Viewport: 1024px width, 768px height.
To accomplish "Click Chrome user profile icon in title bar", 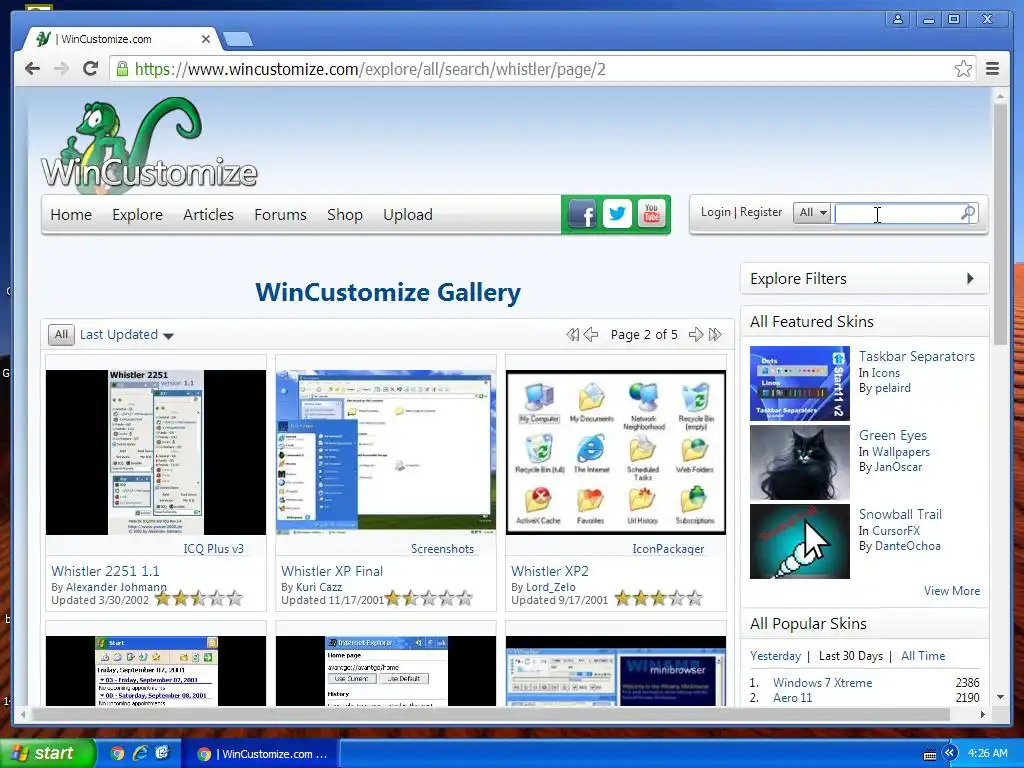I will (x=899, y=20).
